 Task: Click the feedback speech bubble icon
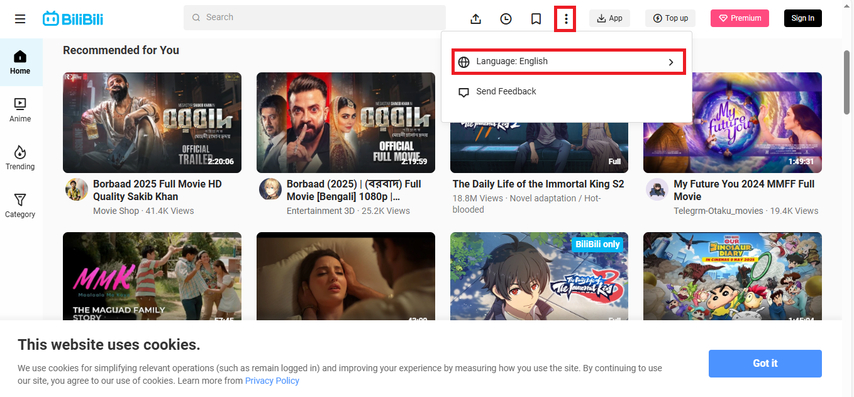[463, 92]
